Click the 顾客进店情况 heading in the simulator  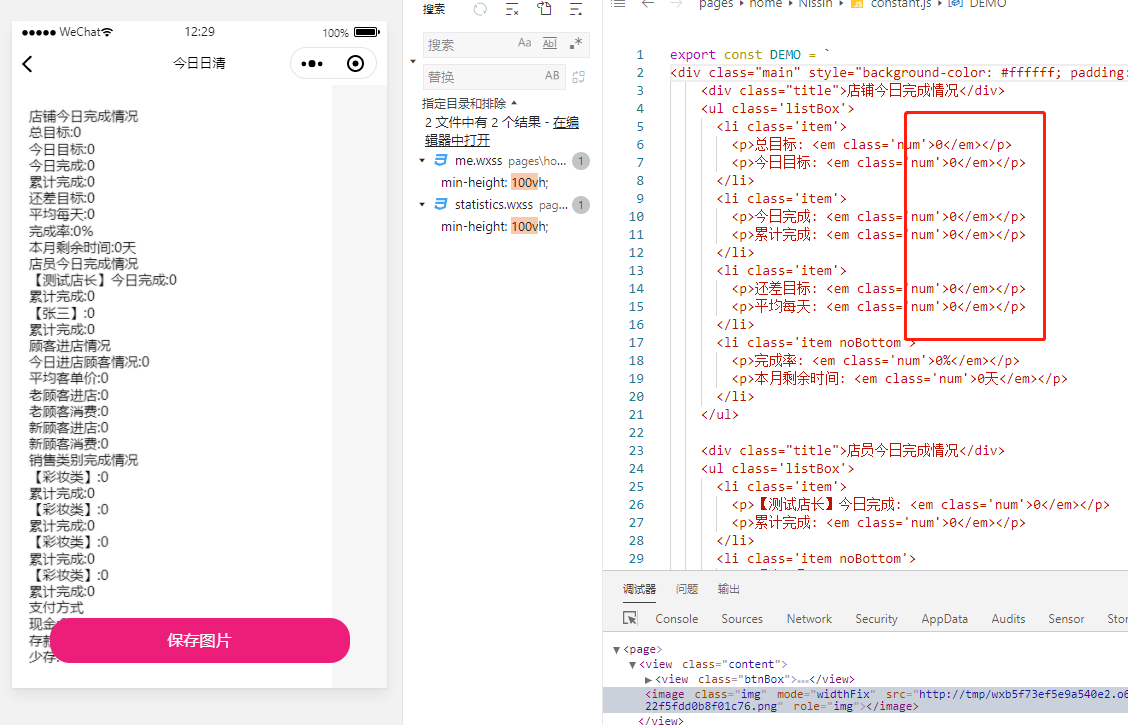pos(70,346)
